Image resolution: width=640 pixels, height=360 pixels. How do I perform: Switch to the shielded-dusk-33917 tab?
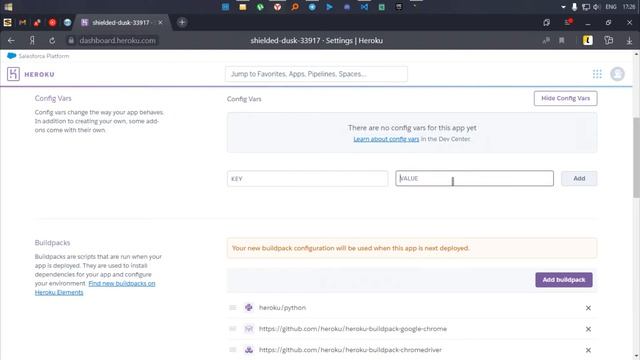point(122,22)
